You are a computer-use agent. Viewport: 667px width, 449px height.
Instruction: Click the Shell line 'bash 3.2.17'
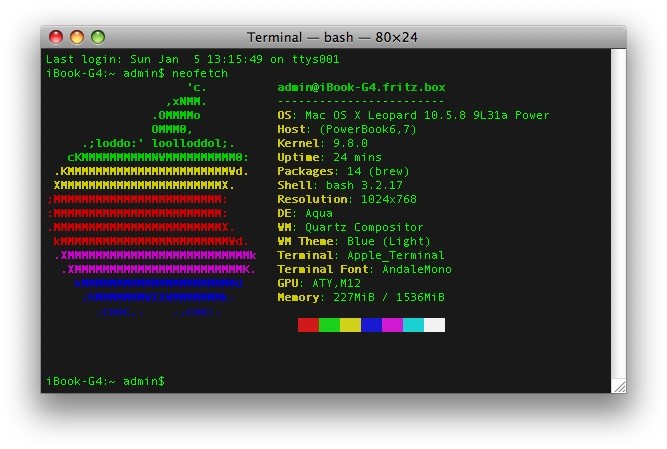[340, 185]
